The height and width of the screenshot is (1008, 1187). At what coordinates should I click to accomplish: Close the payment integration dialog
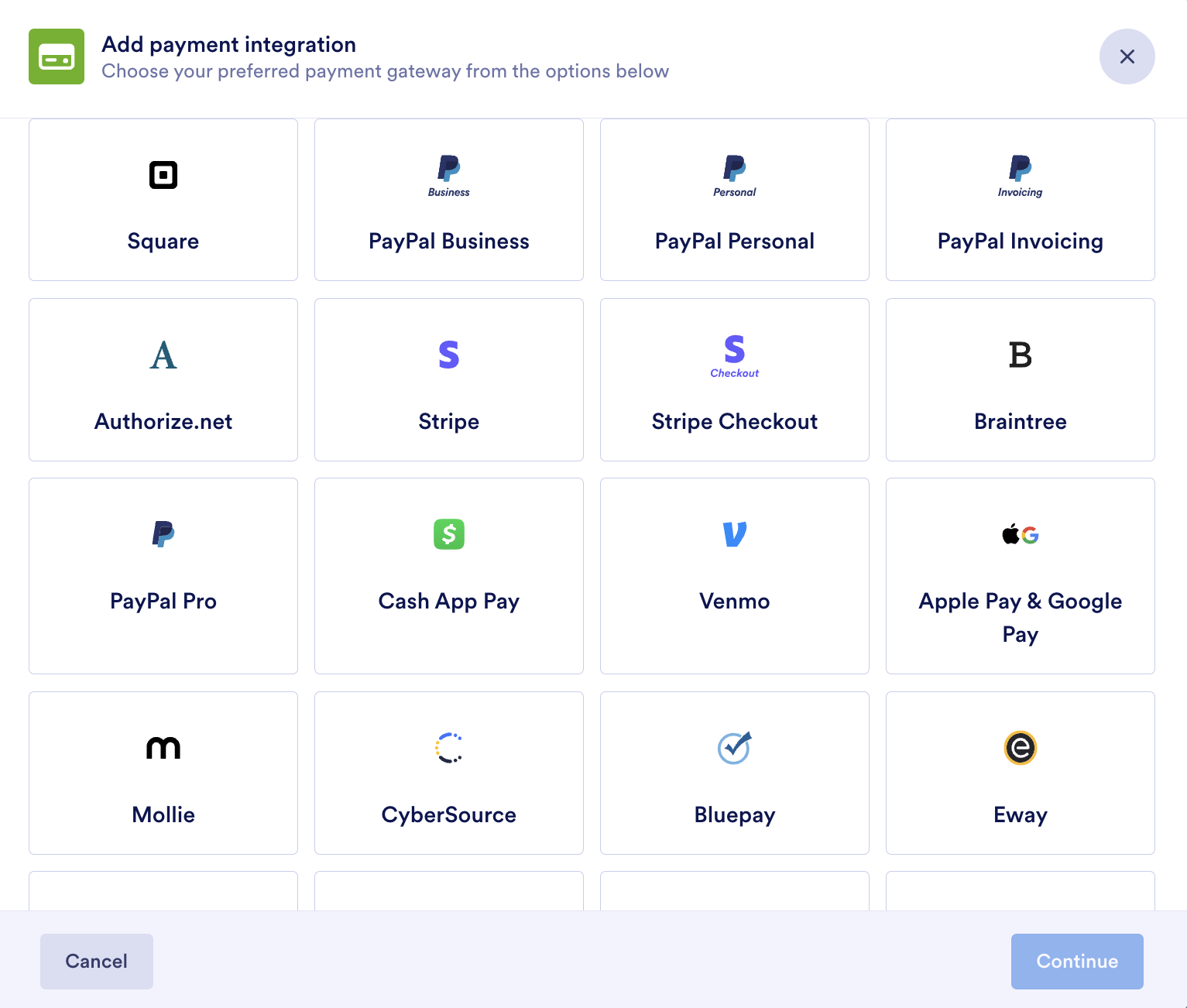(x=1127, y=57)
